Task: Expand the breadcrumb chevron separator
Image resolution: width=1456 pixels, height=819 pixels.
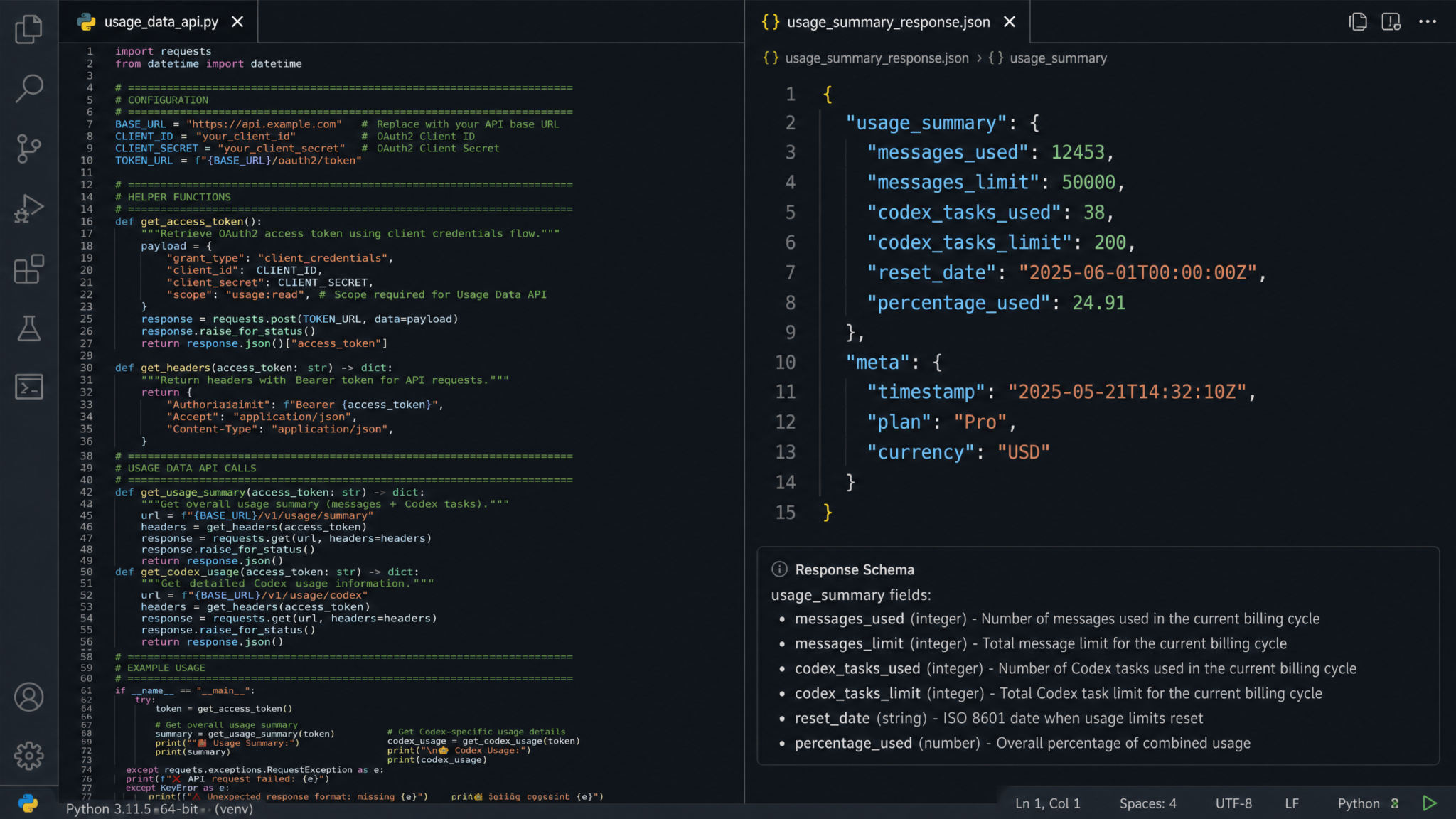Action: pos(979,58)
